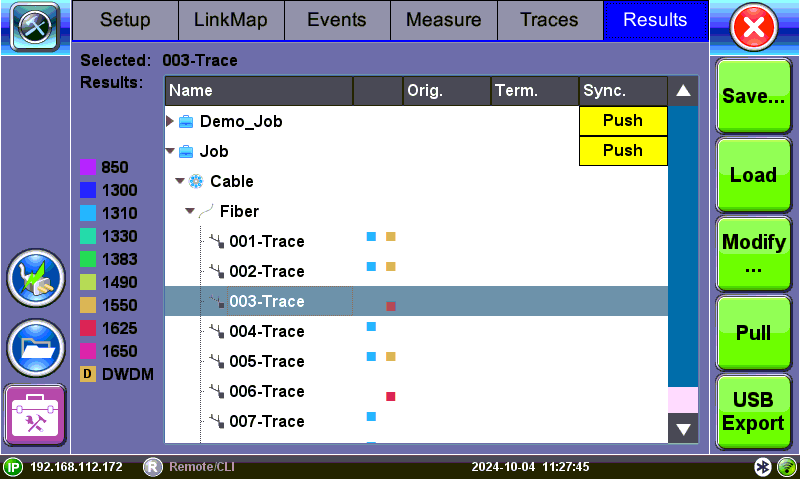800x479 pixels.
Task: Collapse the Fiber node
Action: pyautogui.click(x=190, y=211)
